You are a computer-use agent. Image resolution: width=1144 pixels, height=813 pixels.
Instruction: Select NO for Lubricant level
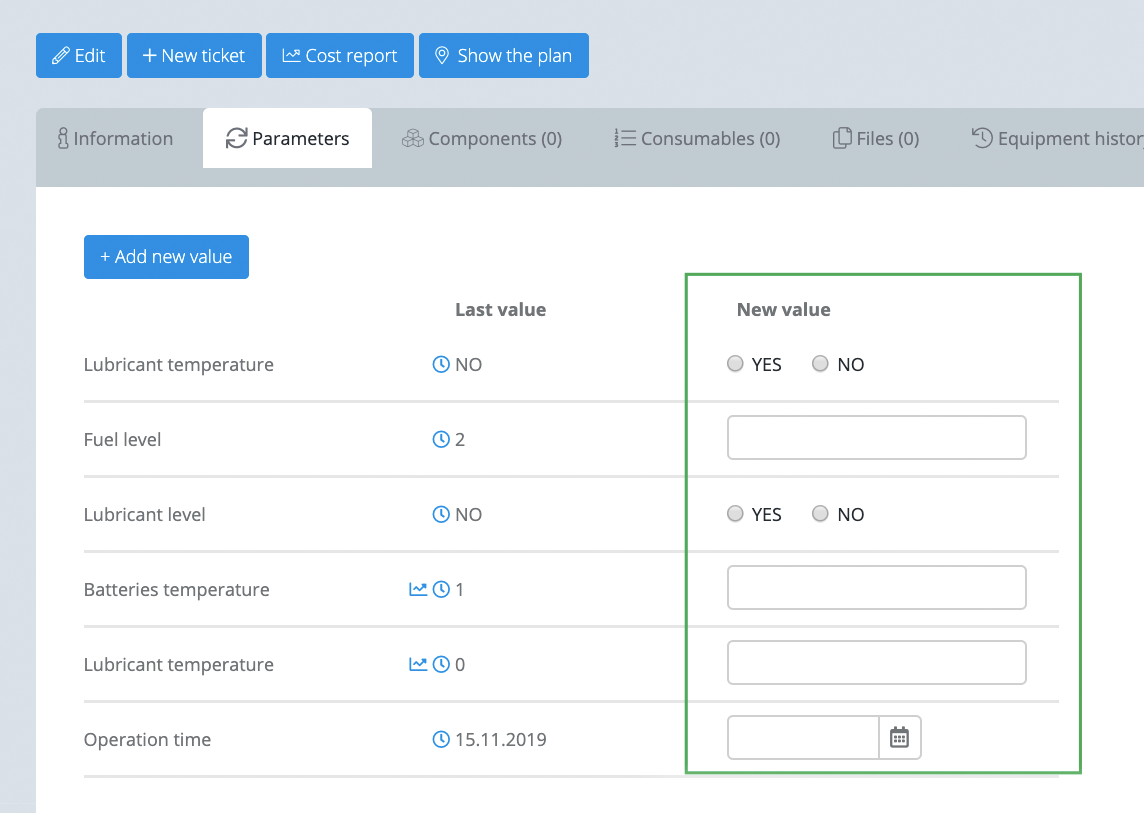pos(820,514)
